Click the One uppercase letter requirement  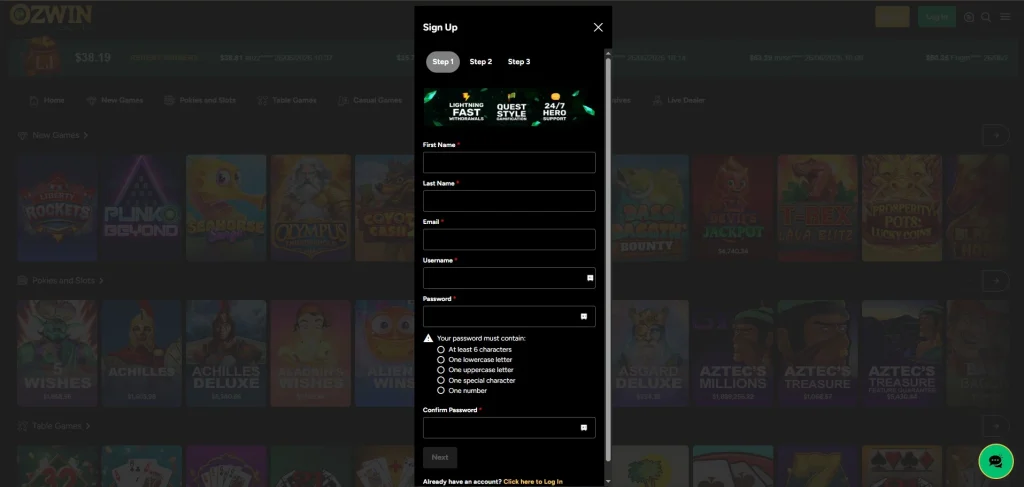pyautogui.click(x=475, y=370)
